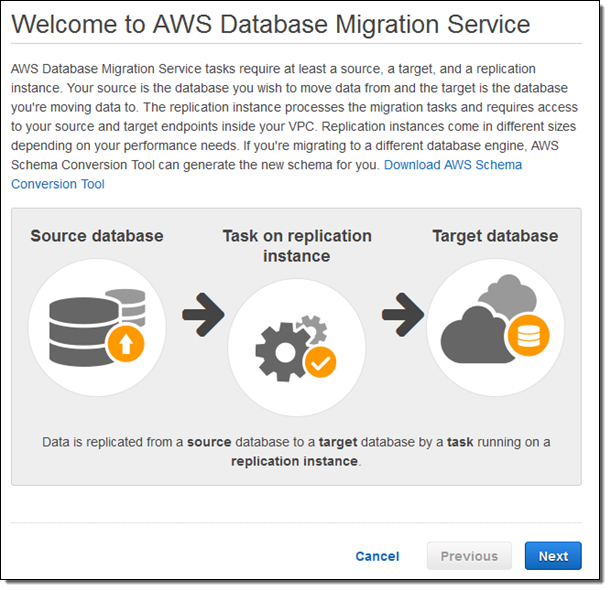Screen dimensions: 610x590
Task: Click the disabled Previous button
Action: point(469,556)
